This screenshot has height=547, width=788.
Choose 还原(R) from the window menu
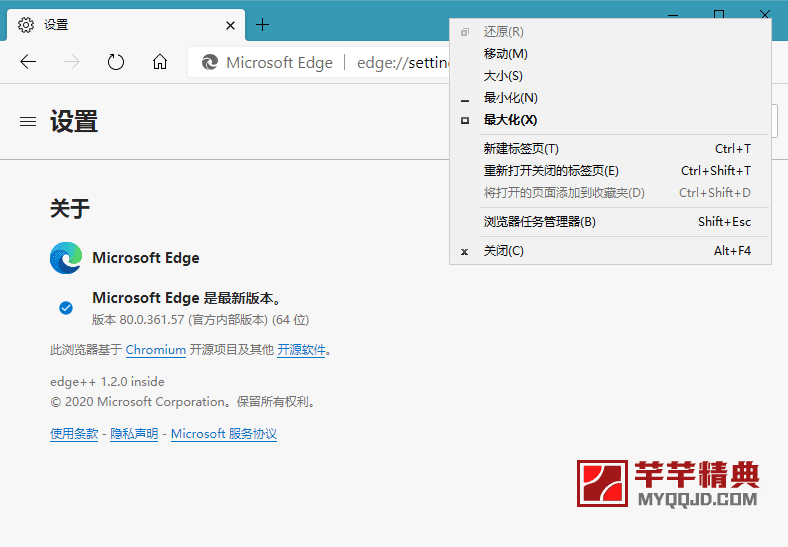click(x=610, y=32)
